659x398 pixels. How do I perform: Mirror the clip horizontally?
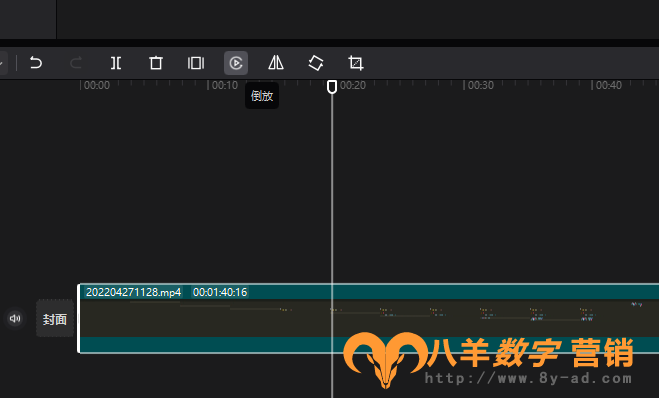coord(276,63)
